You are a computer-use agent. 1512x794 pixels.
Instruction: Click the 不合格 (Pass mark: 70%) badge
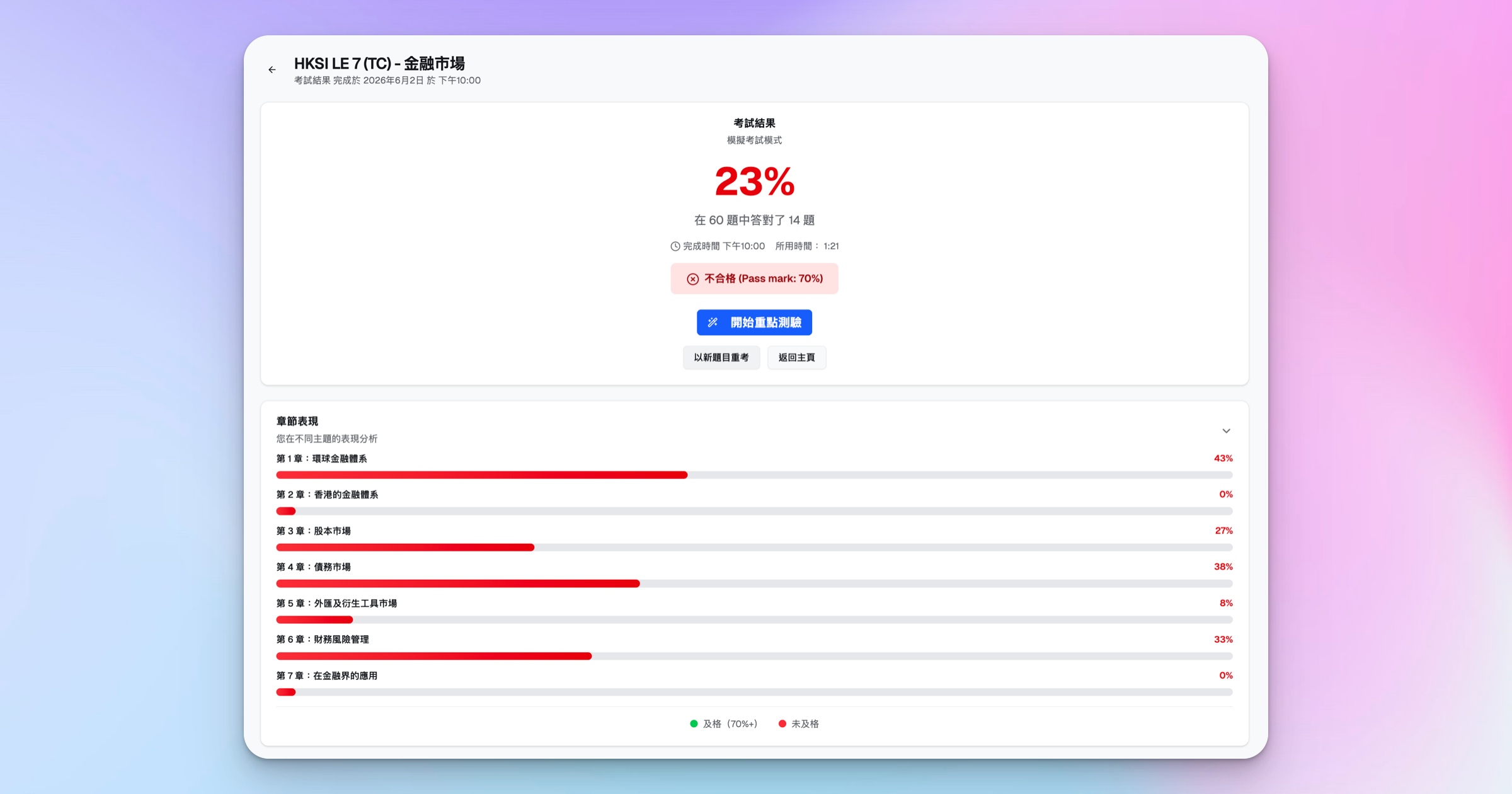754,279
